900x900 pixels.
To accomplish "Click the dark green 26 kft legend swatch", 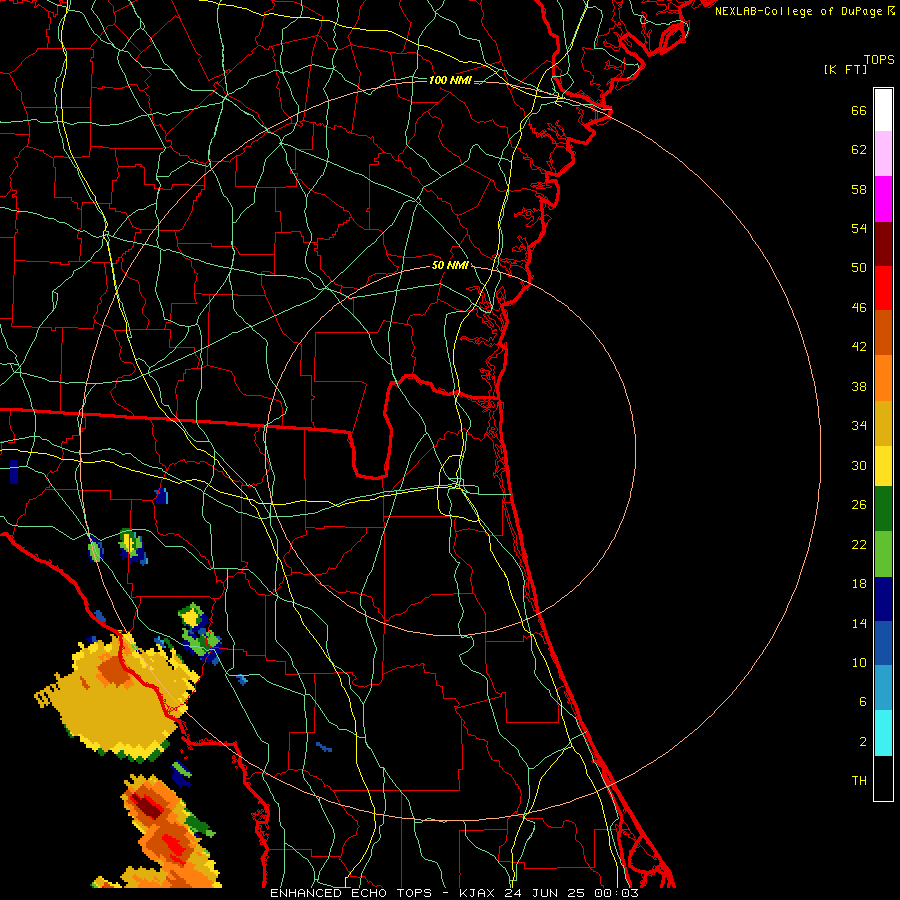I will pyautogui.click(x=883, y=509).
